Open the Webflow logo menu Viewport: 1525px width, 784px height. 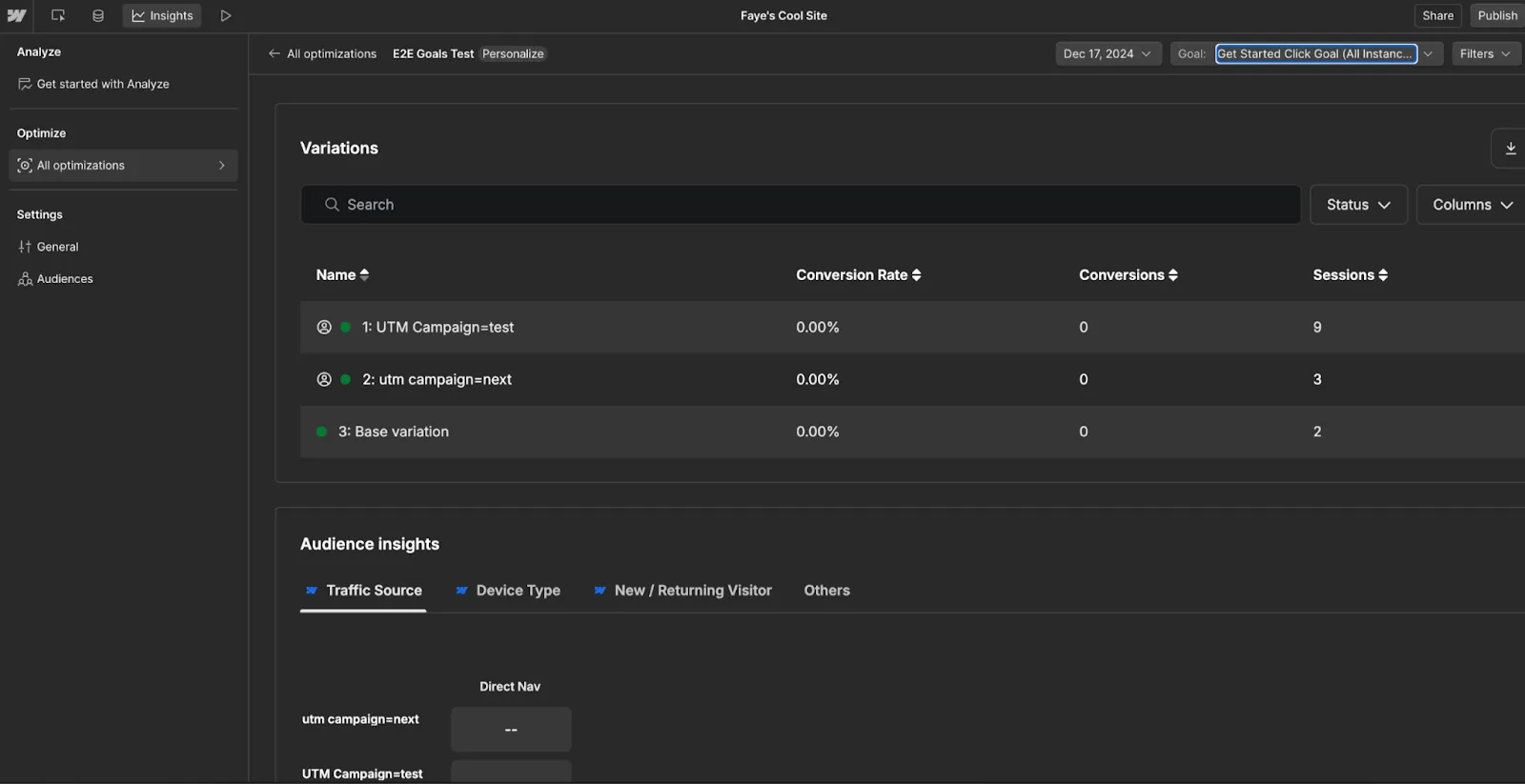tap(16, 15)
